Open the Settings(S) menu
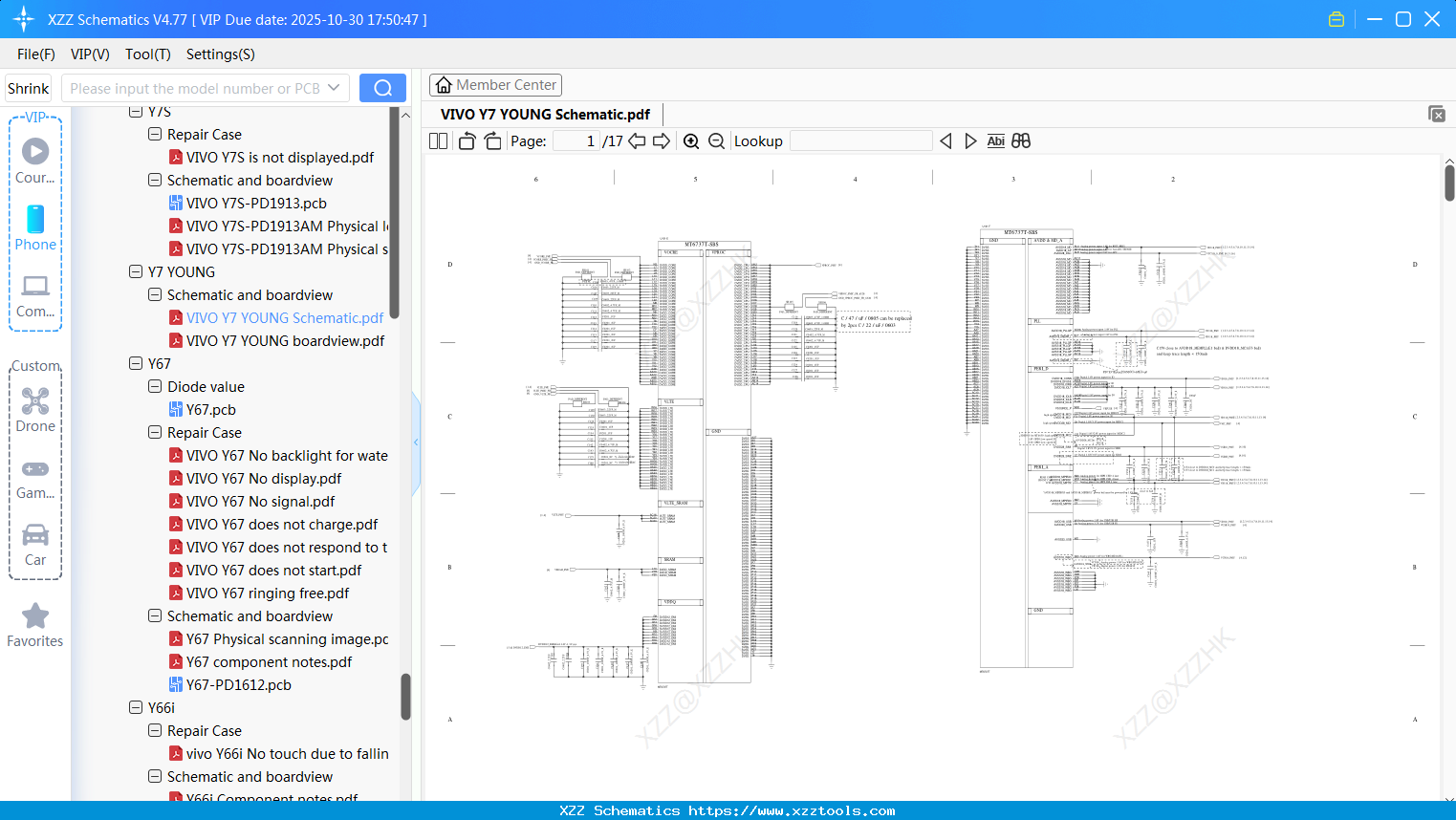Viewport: 1456px width, 820px height. coord(220,54)
